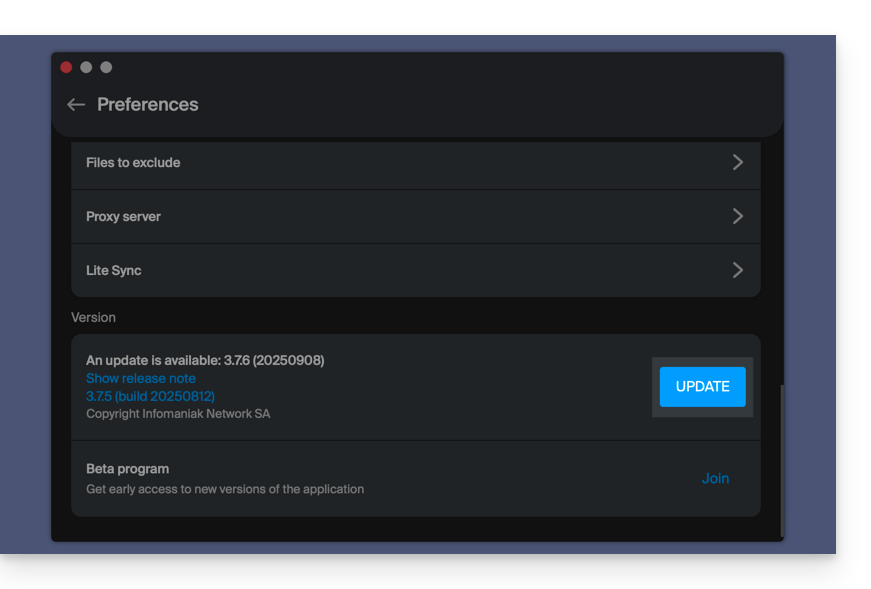
Task: Open Lite Sync via its chevron
Action: click(x=737, y=270)
